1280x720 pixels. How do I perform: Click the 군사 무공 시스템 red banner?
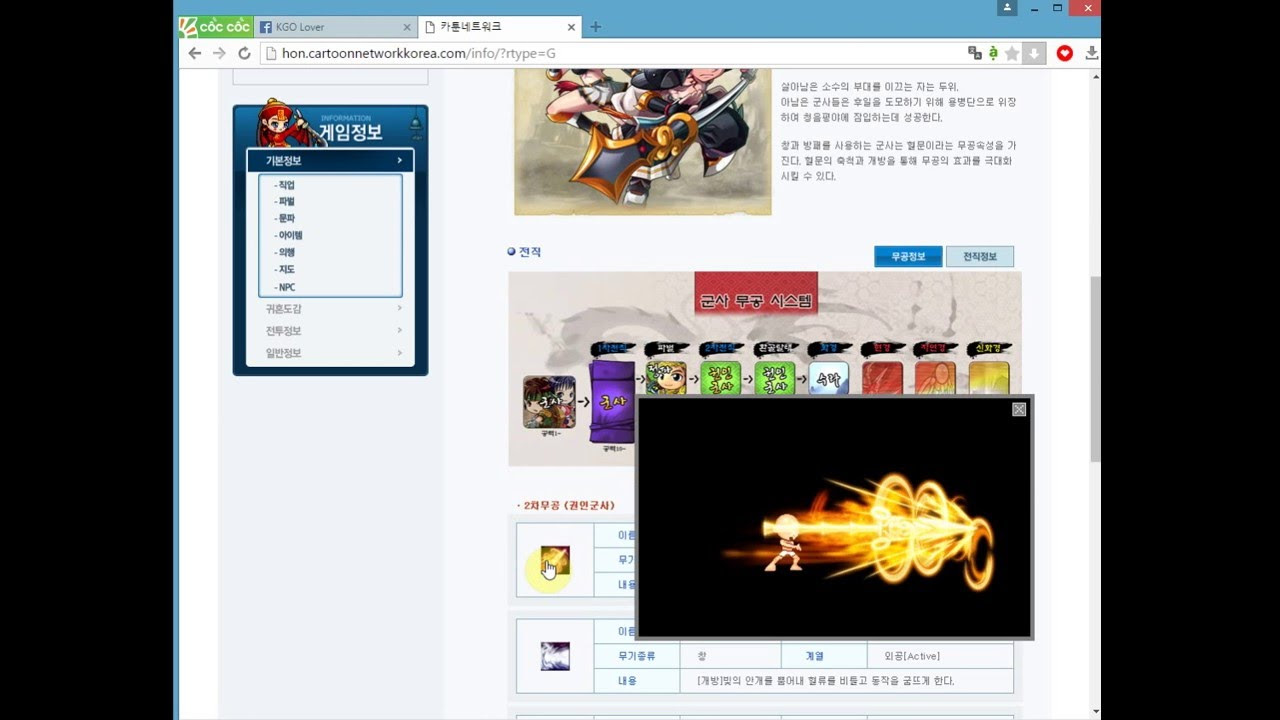pyautogui.click(x=756, y=294)
